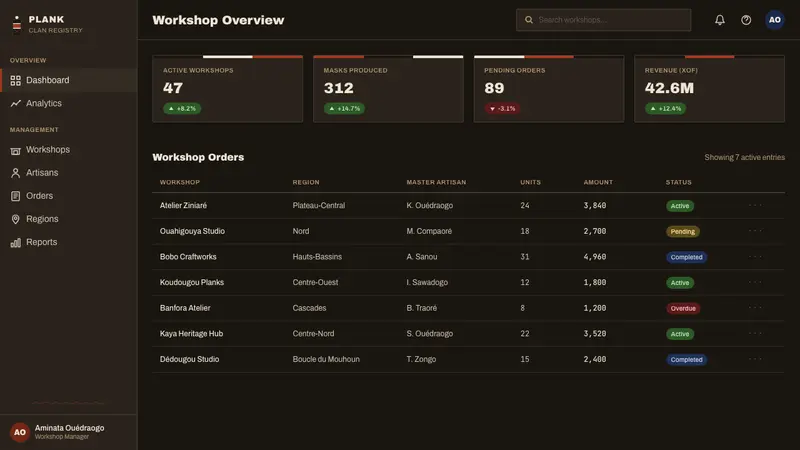
Task: Open row actions for Koudougou Planks
Action: click(755, 282)
